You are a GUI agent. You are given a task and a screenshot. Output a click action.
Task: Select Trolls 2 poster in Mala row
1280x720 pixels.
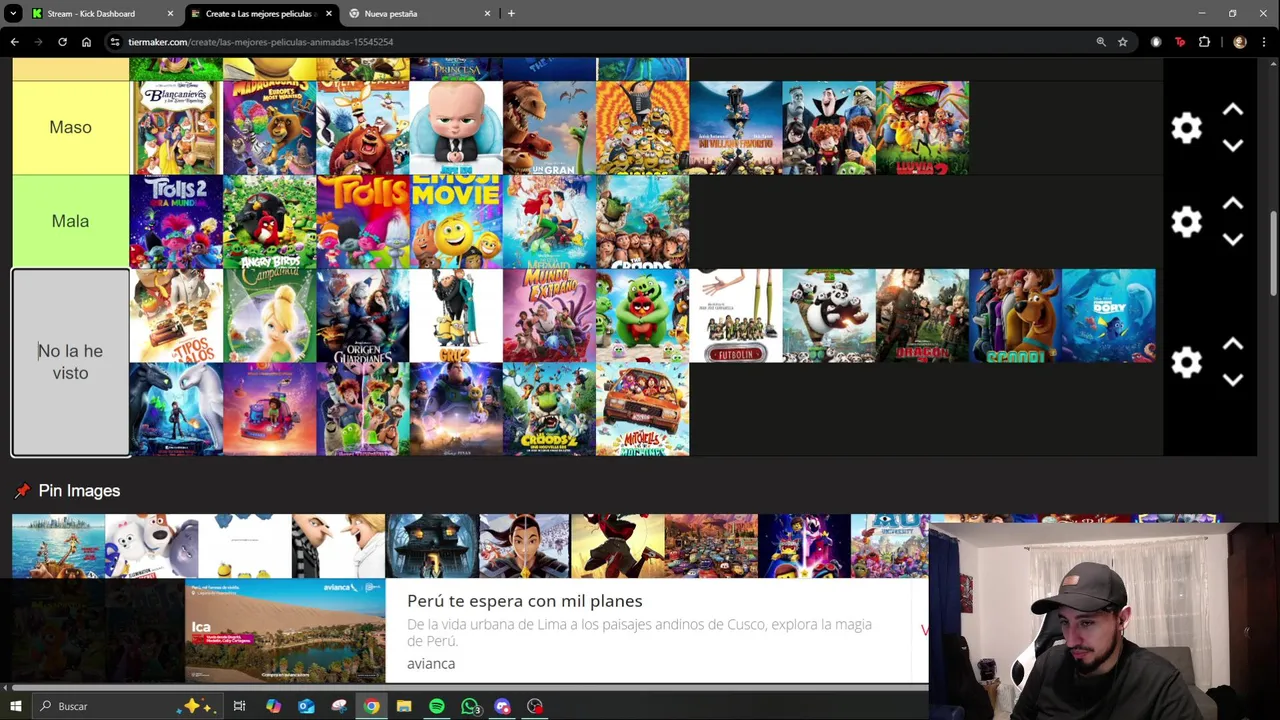tap(176, 222)
